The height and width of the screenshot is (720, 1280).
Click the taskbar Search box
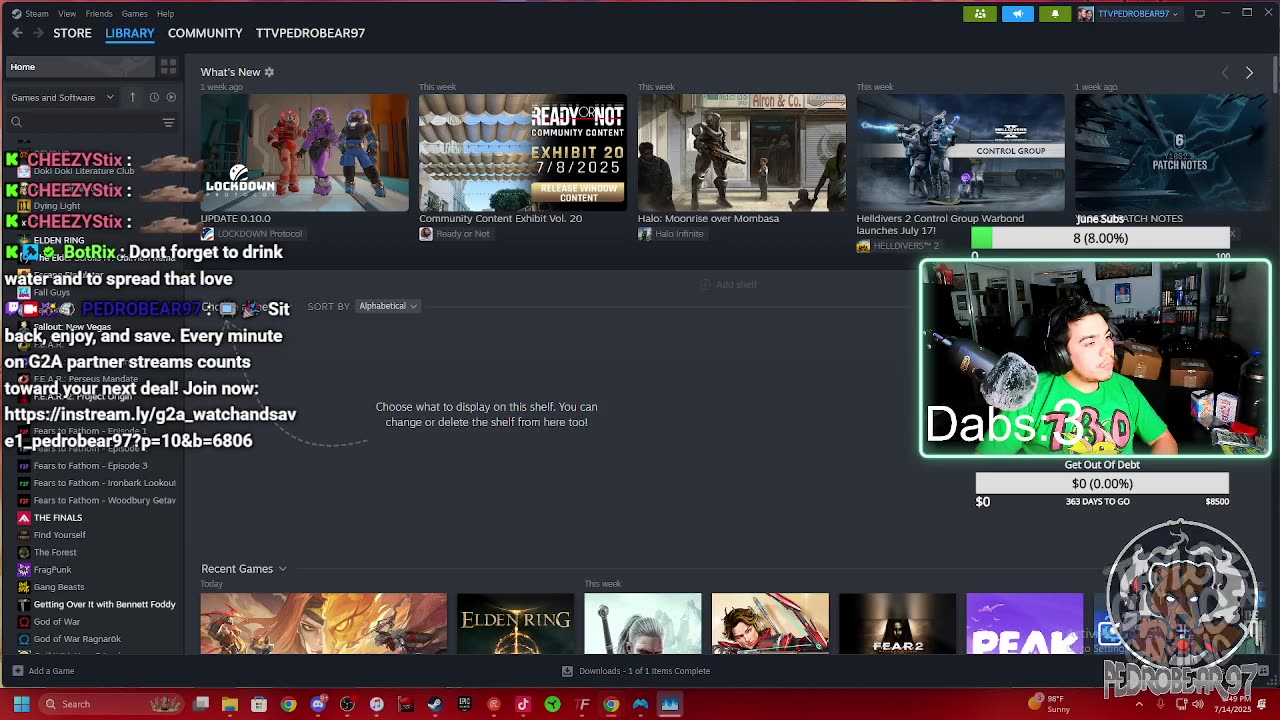pyautogui.click(x=113, y=704)
